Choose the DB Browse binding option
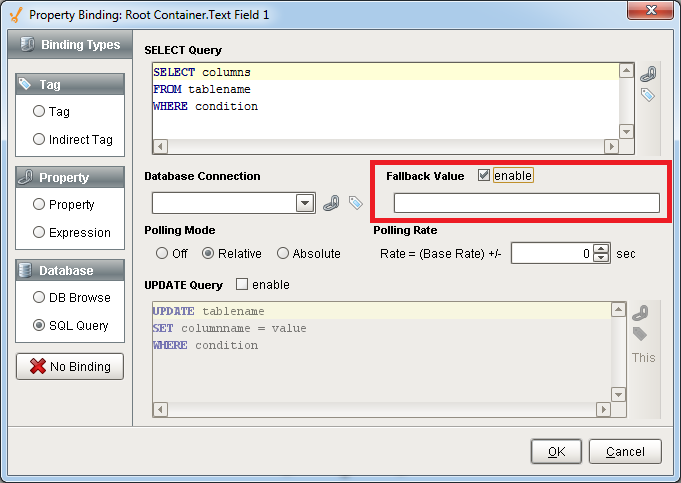The image size is (681, 483). (x=39, y=297)
